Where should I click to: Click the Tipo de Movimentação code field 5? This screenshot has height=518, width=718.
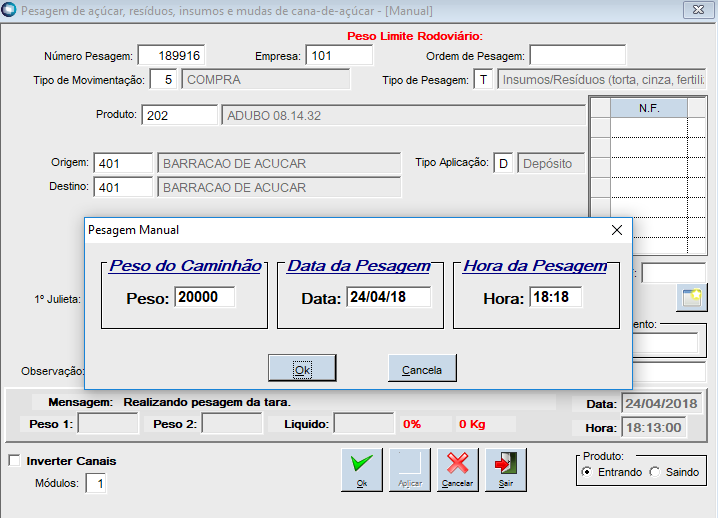click(163, 80)
